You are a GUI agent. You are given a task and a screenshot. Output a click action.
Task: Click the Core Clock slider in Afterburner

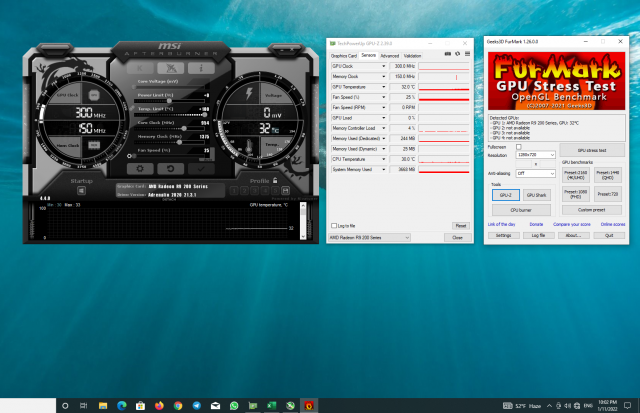(169, 129)
